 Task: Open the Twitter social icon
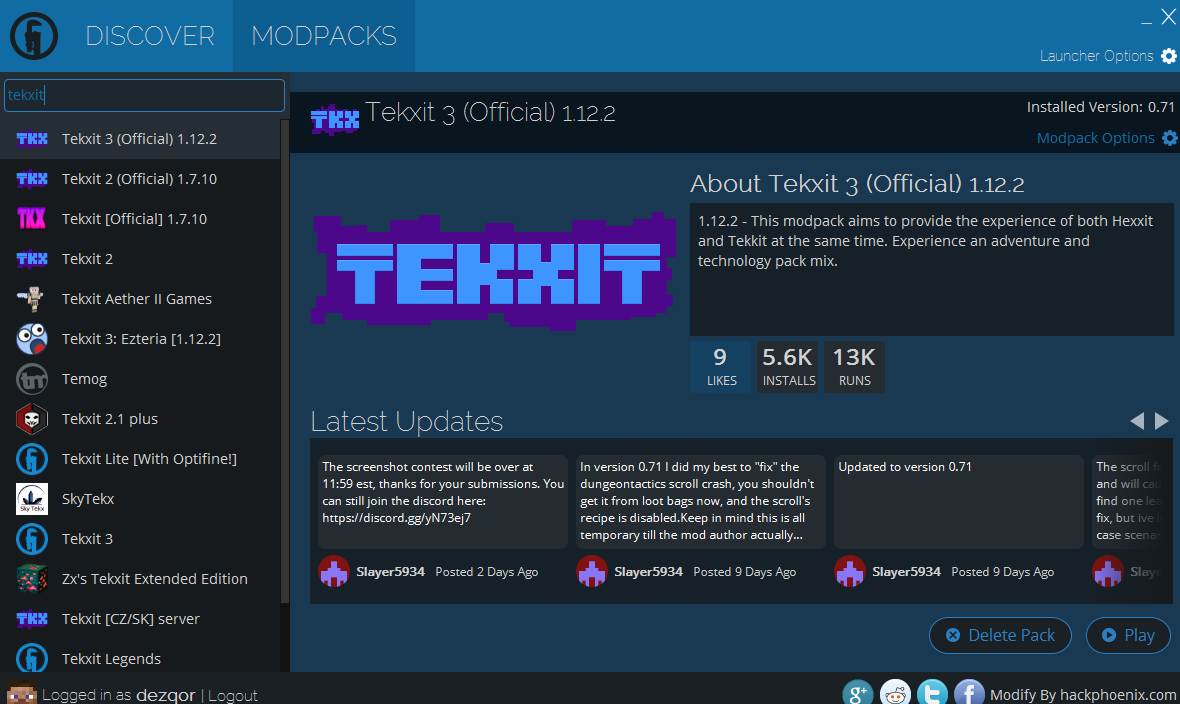pyautogui.click(x=932, y=693)
